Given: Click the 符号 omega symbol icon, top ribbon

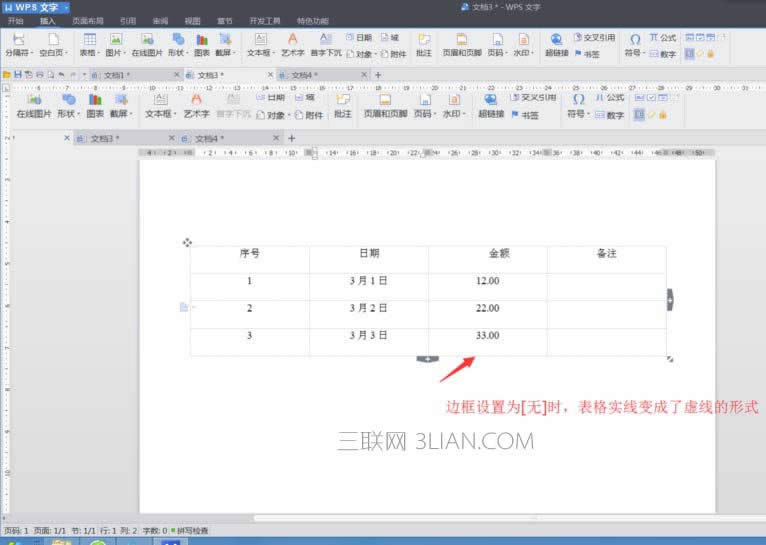Looking at the screenshot, I should [x=635, y=40].
